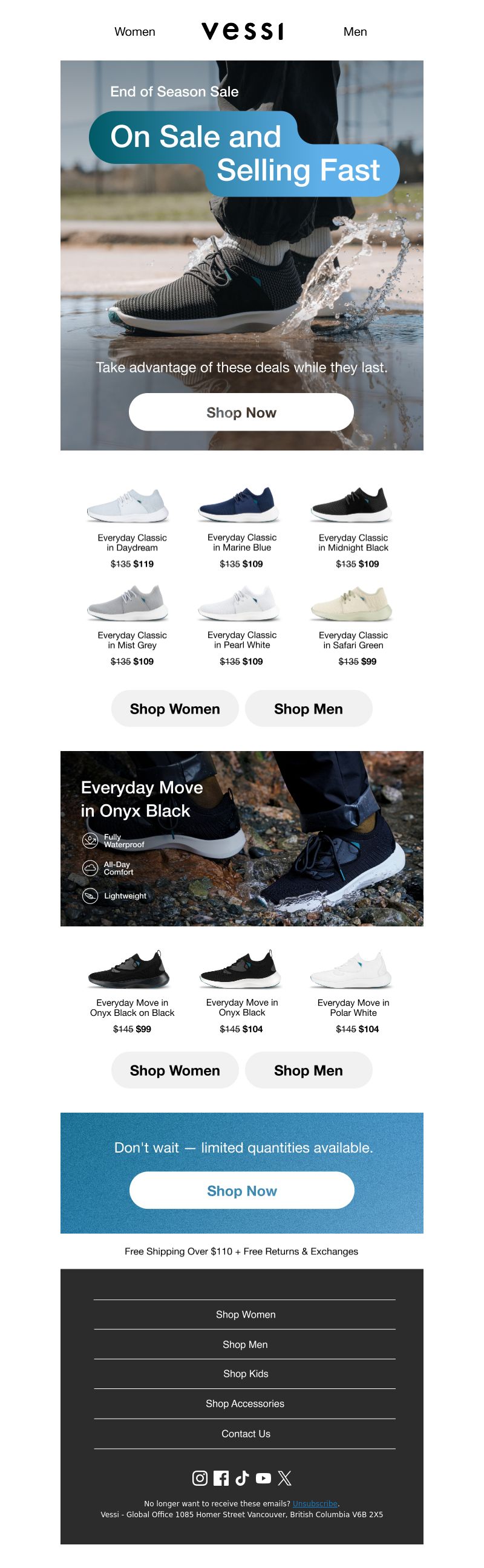
Task: Open the X social icon in footer
Action: [x=284, y=1478]
